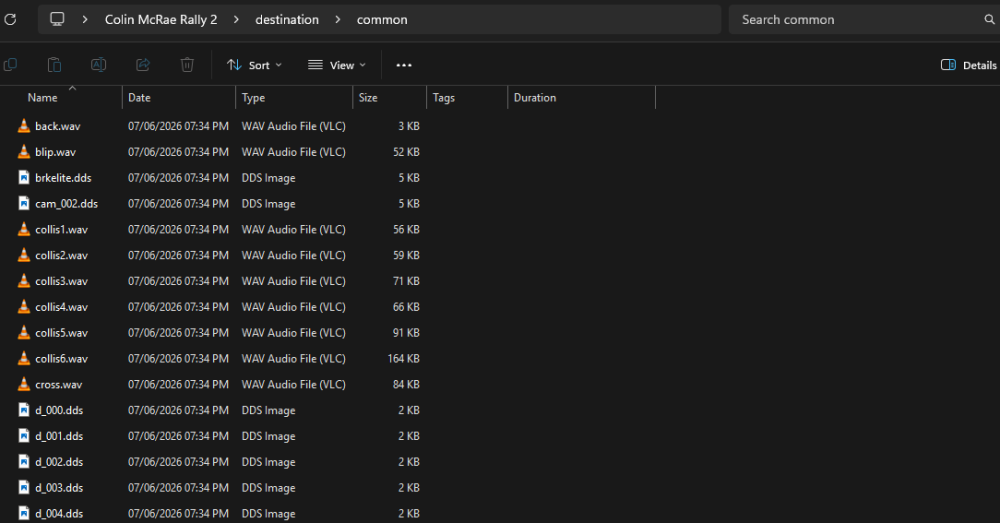Select the file name d_001.dds
Screen dimensions: 1000x523
(59, 436)
